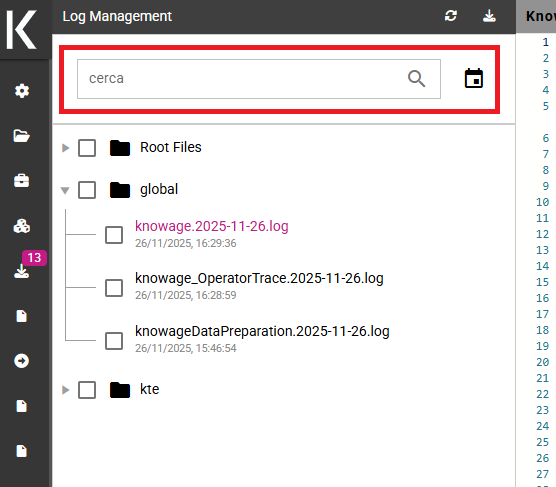Click the kte folder icon
This screenshot has height=487, width=556.
pyautogui.click(x=120, y=390)
